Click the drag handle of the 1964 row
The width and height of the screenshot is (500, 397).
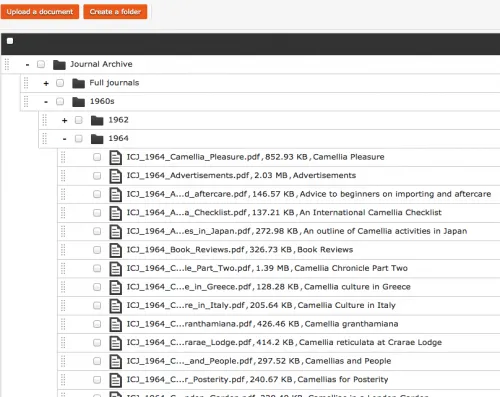click(x=44, y=138)
